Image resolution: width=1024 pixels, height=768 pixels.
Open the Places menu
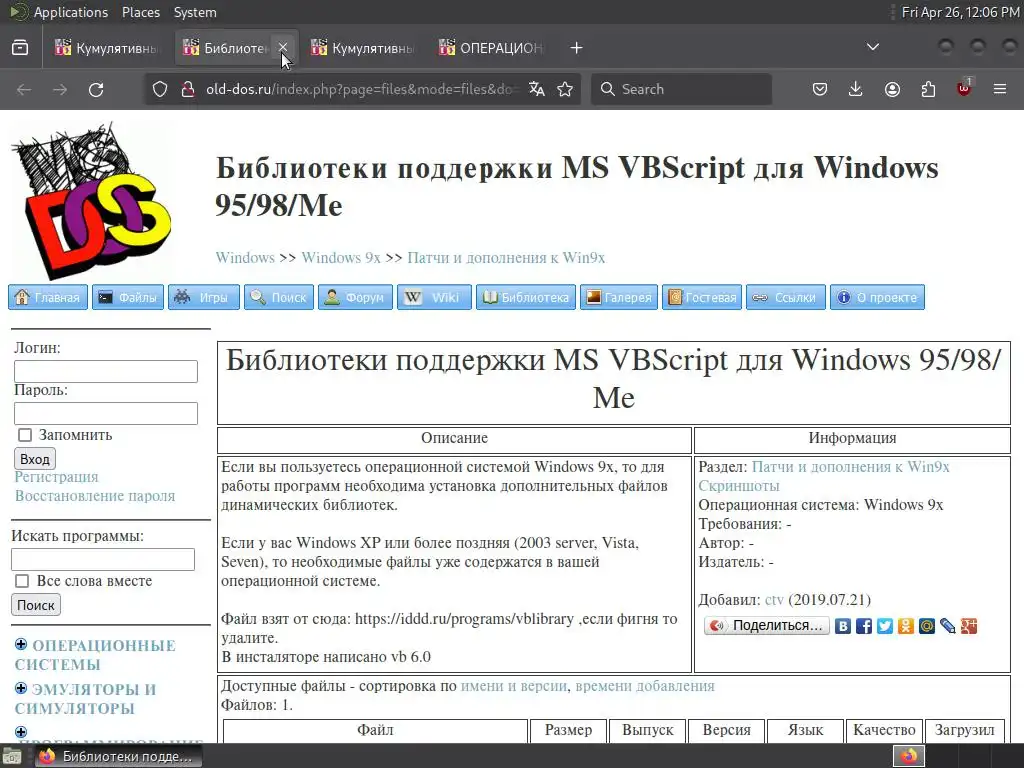pos(140,12)
